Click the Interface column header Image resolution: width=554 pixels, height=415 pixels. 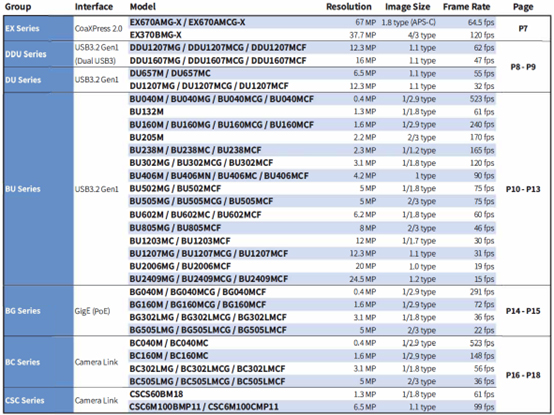(x=94, y=7)
